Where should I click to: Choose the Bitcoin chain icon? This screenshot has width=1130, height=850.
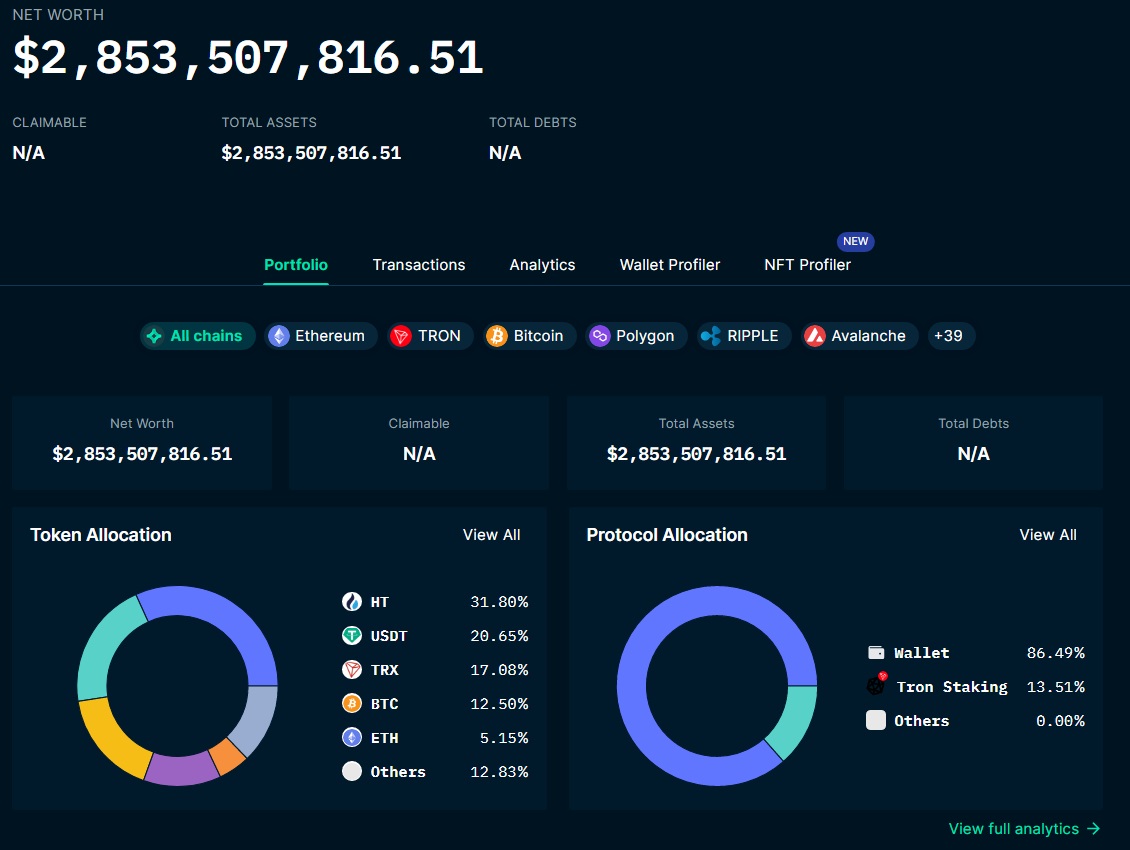[x=497, y=336]
